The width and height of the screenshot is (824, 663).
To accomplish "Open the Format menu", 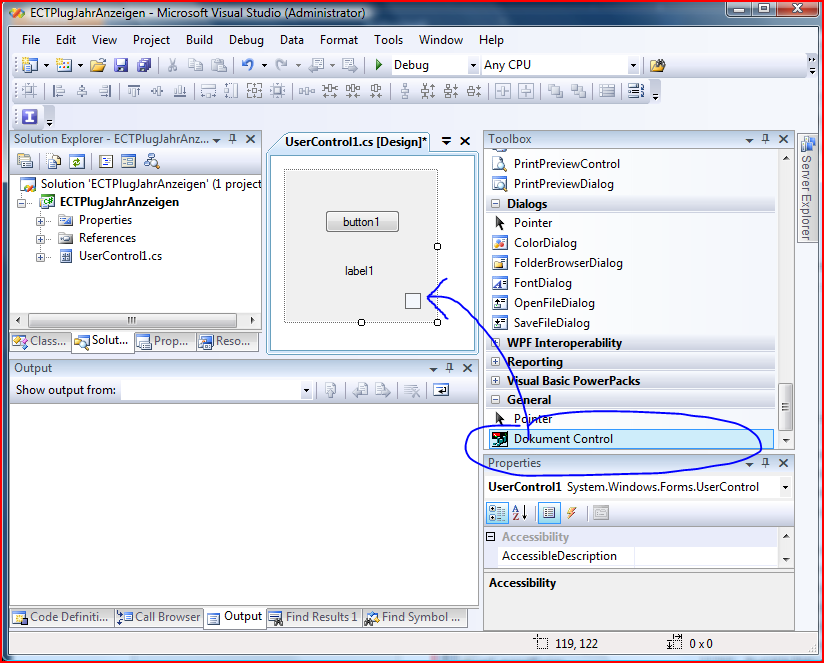I will pyautogui.click(x=338, y=40).
